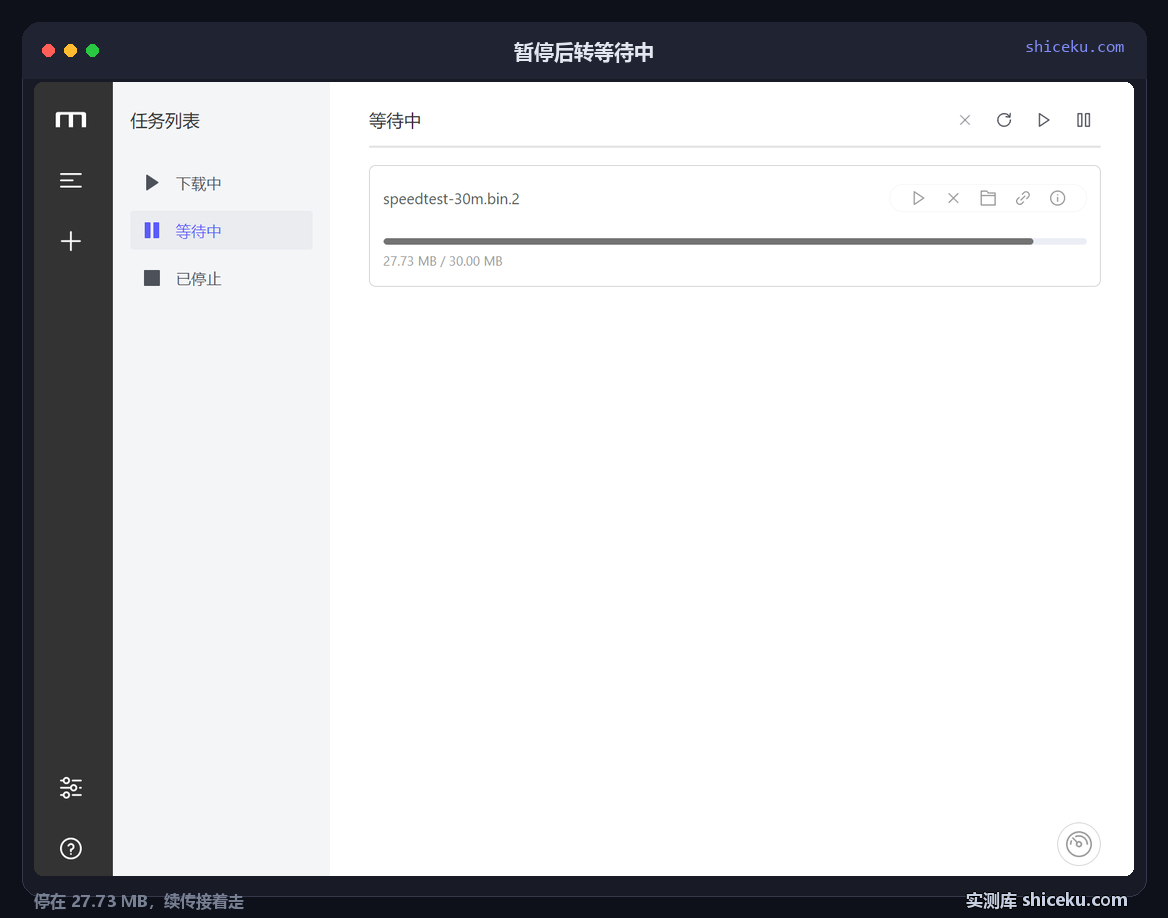
Task: Click the 等待中 page title
Action: 395,121
